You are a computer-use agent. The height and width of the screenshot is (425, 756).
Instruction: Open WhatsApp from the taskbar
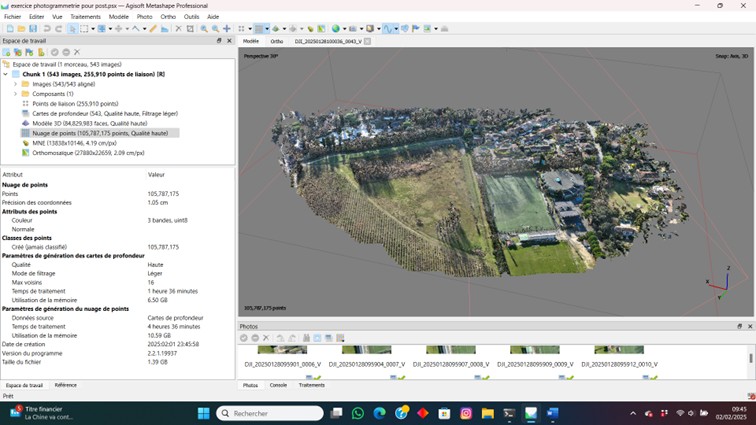(358, 413)
